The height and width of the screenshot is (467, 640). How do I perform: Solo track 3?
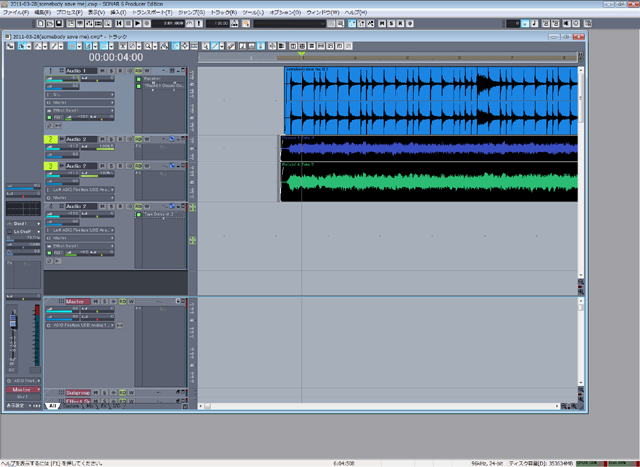pyautogui.click(x=111, y=166)
